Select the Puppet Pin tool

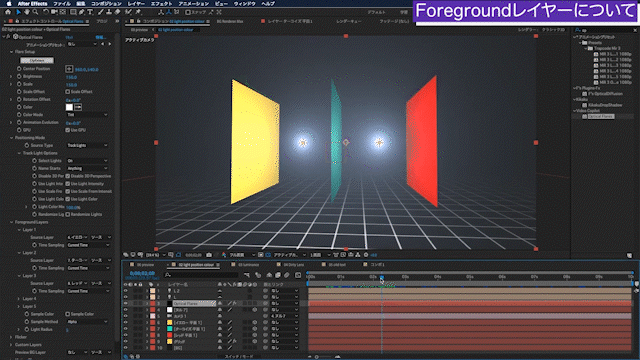pyautogui.click(x=138, y=12)
